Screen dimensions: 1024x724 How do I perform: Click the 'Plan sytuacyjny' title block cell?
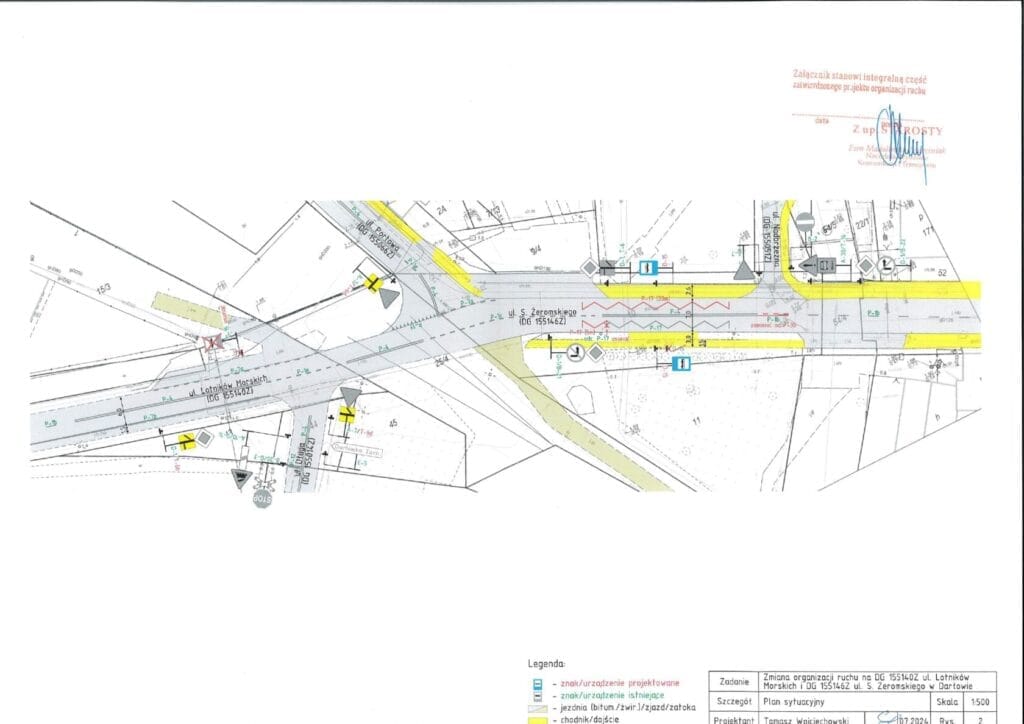tap(800, 703)
